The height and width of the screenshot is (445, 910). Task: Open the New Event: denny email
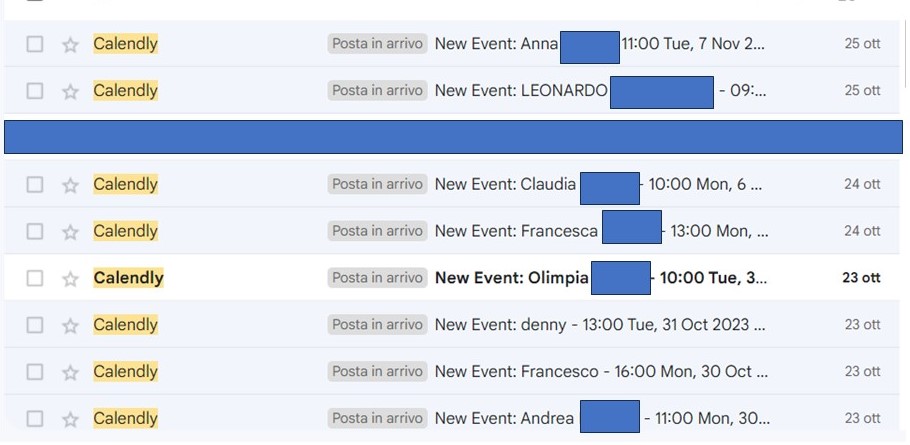point(600,325)
